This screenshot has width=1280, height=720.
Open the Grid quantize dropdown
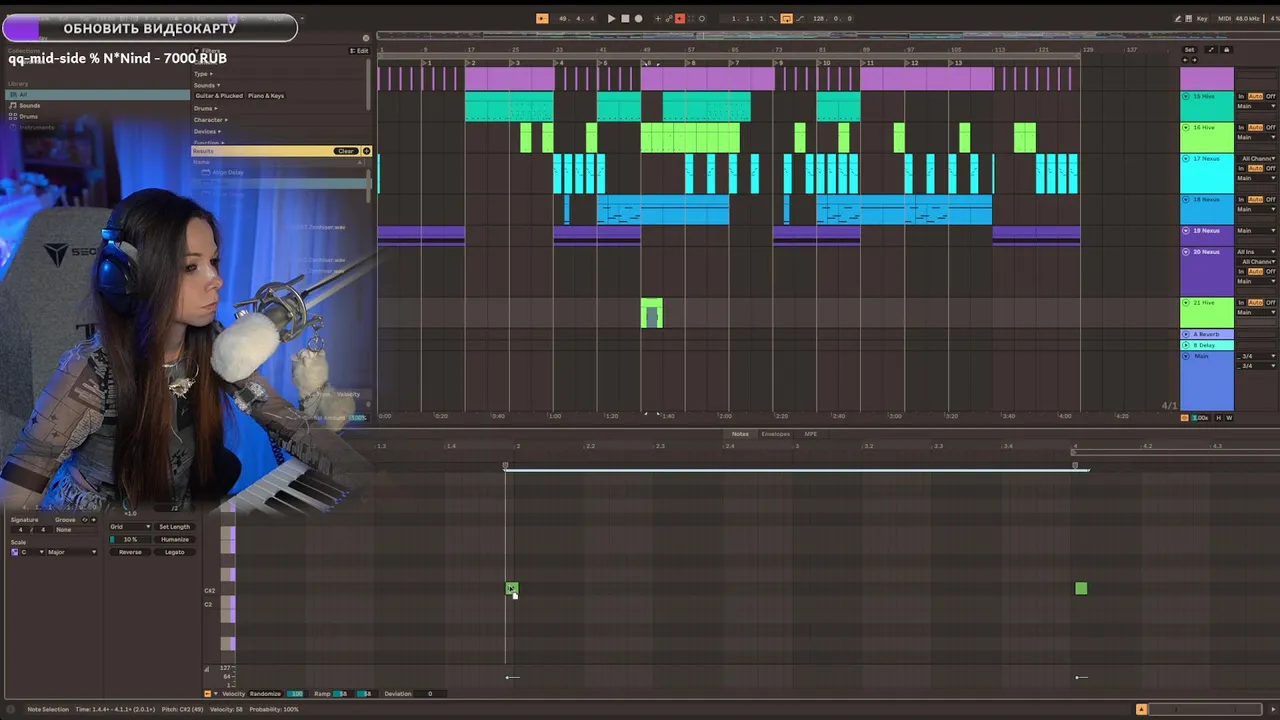[x=130, y=527]
